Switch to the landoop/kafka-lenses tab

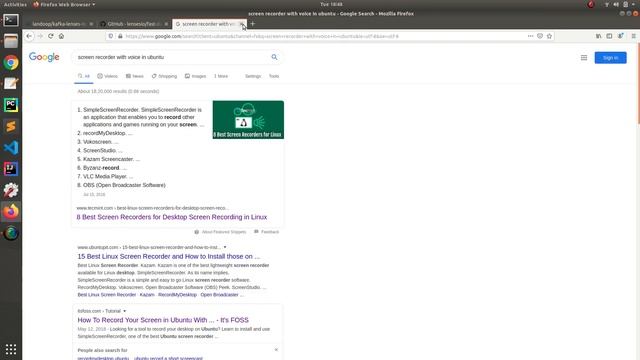(x=59, y=24)
